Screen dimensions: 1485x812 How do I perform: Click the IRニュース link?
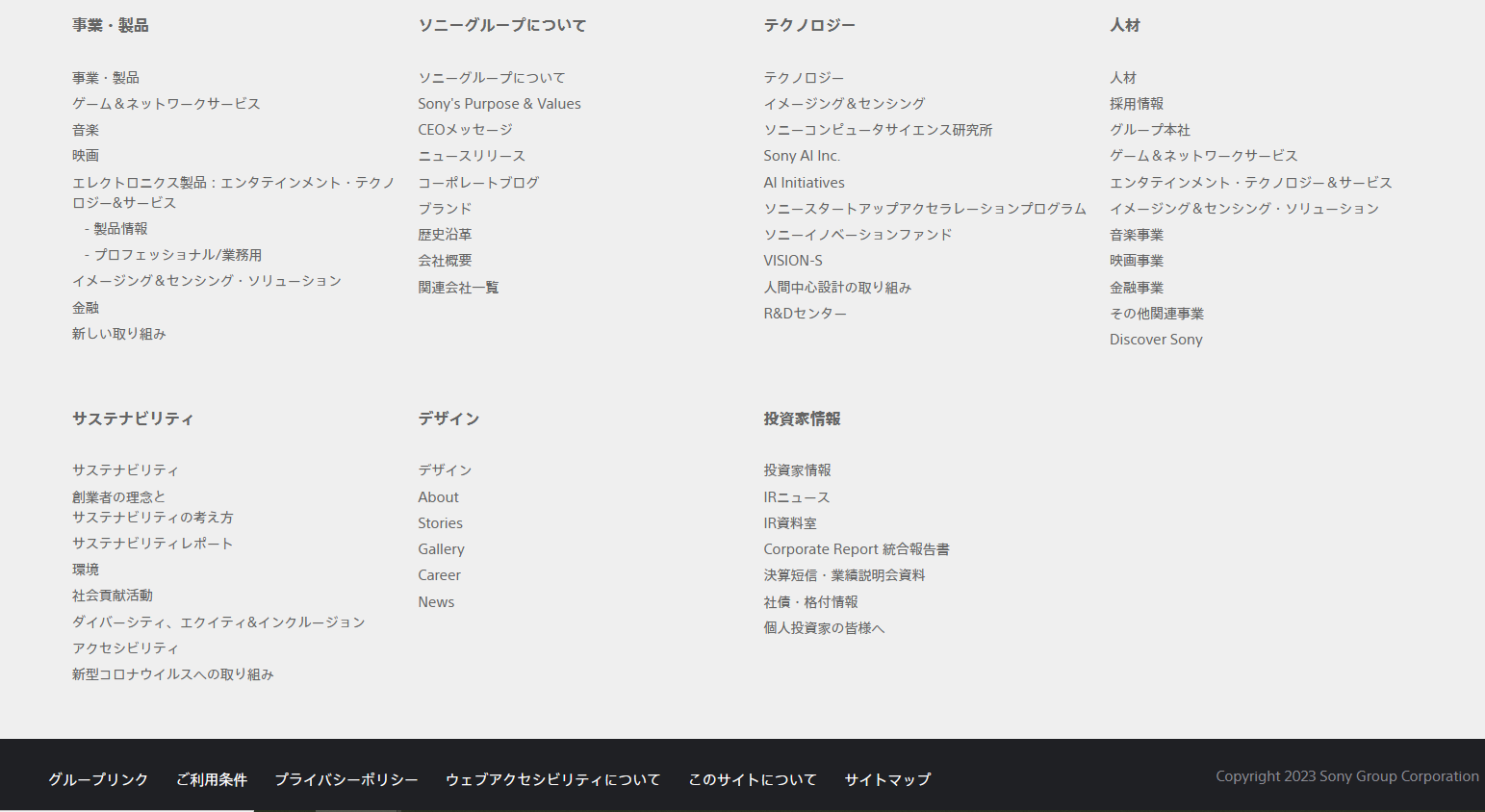point(796,497)
